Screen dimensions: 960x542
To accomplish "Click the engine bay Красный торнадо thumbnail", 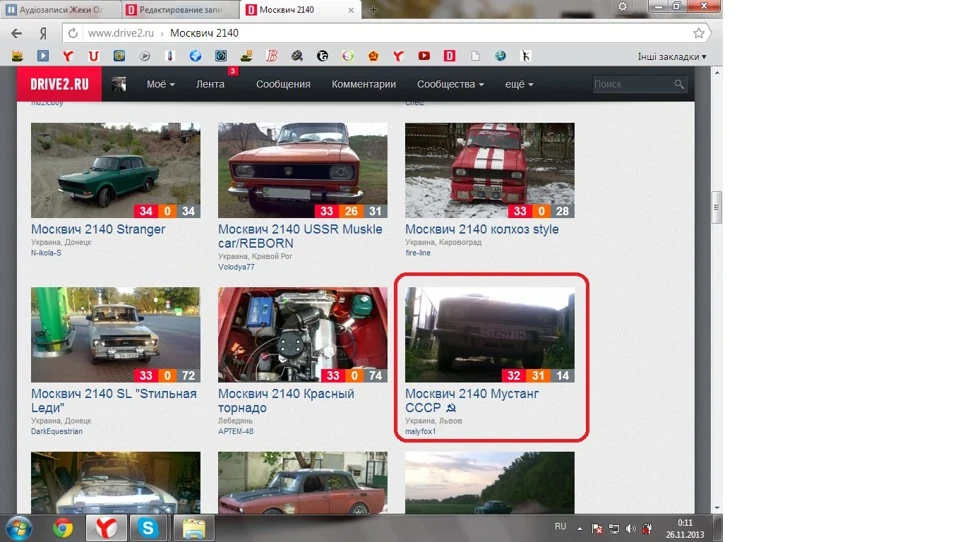I will click(302, 335).
